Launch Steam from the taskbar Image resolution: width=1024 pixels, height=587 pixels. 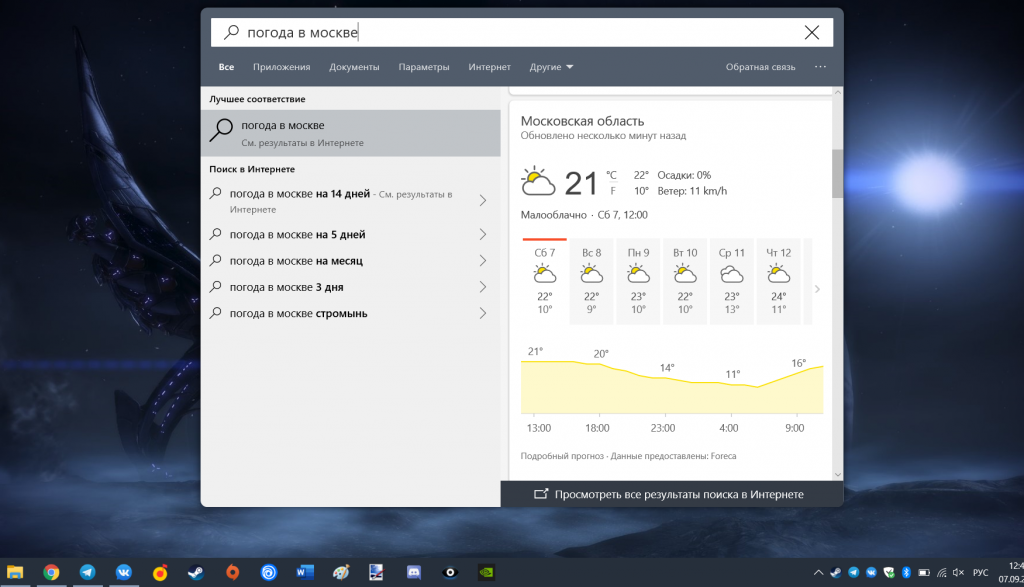click(x=196, y=573)
